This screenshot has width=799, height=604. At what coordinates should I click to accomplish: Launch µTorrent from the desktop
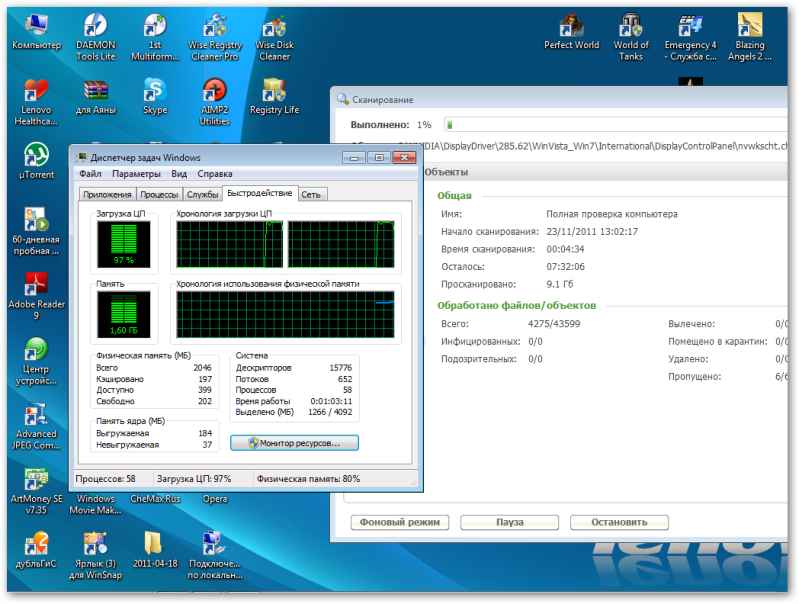click(36, 155)
